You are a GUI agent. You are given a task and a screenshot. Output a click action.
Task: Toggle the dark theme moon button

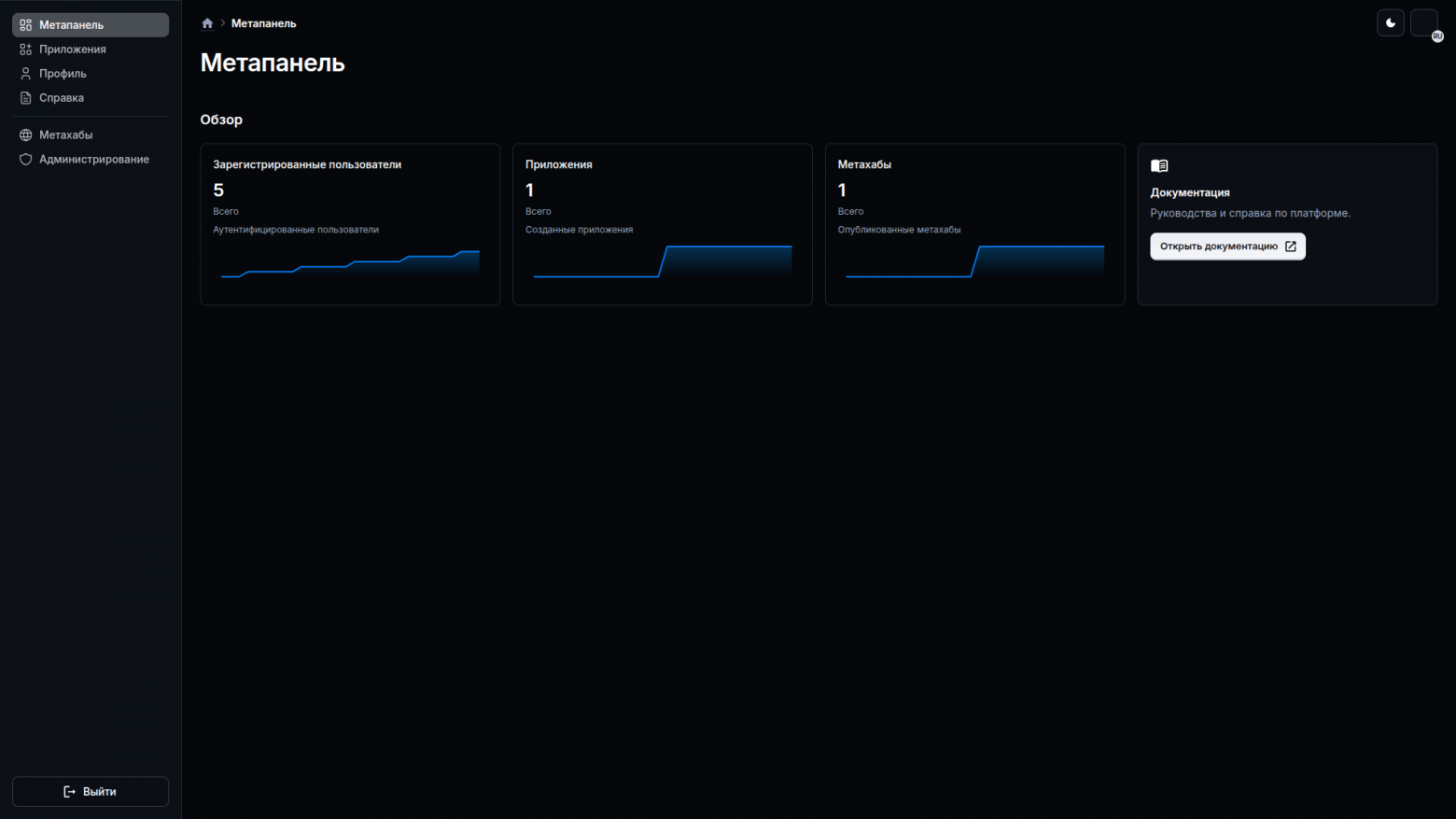[1391, 23]
